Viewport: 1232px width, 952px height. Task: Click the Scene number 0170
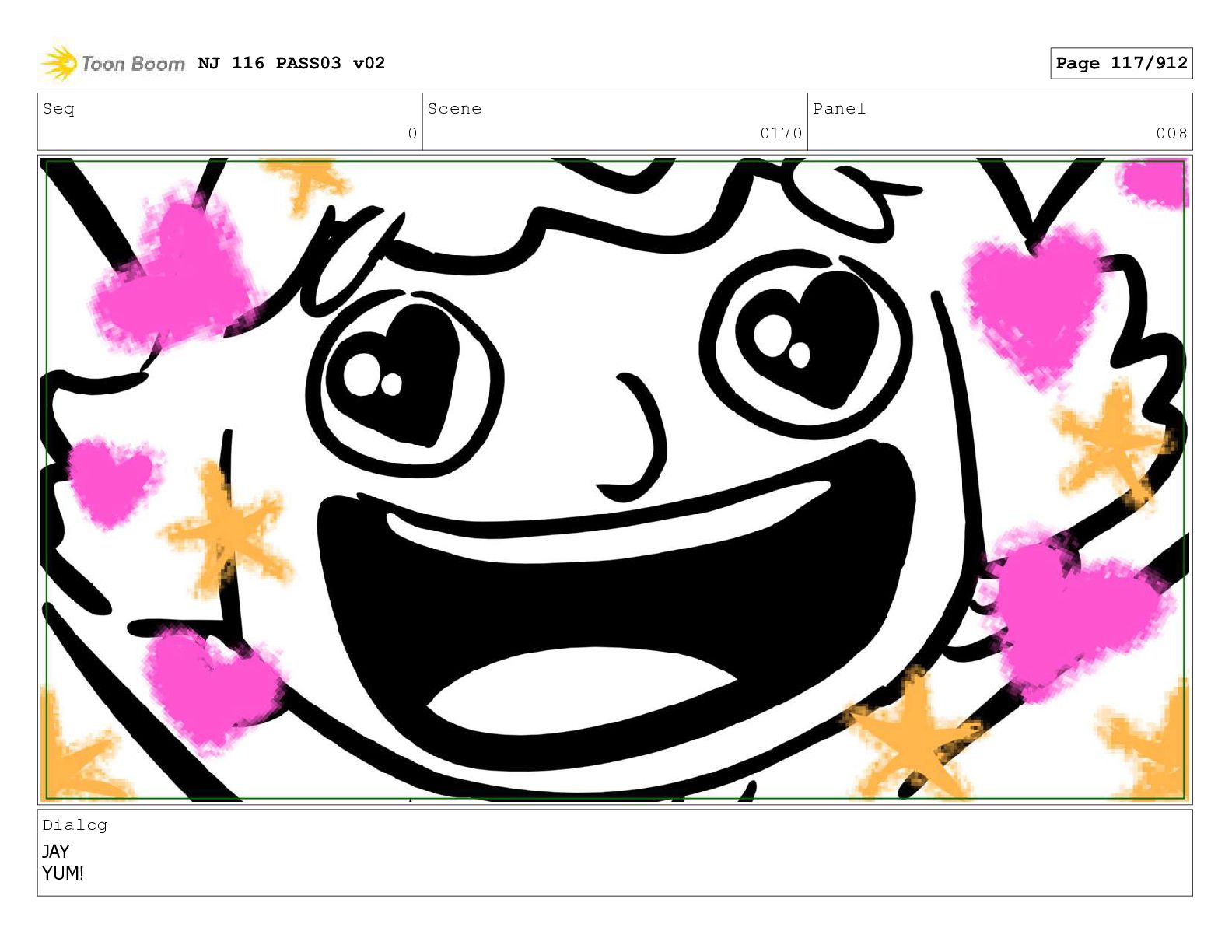click(x=781, y=134)
